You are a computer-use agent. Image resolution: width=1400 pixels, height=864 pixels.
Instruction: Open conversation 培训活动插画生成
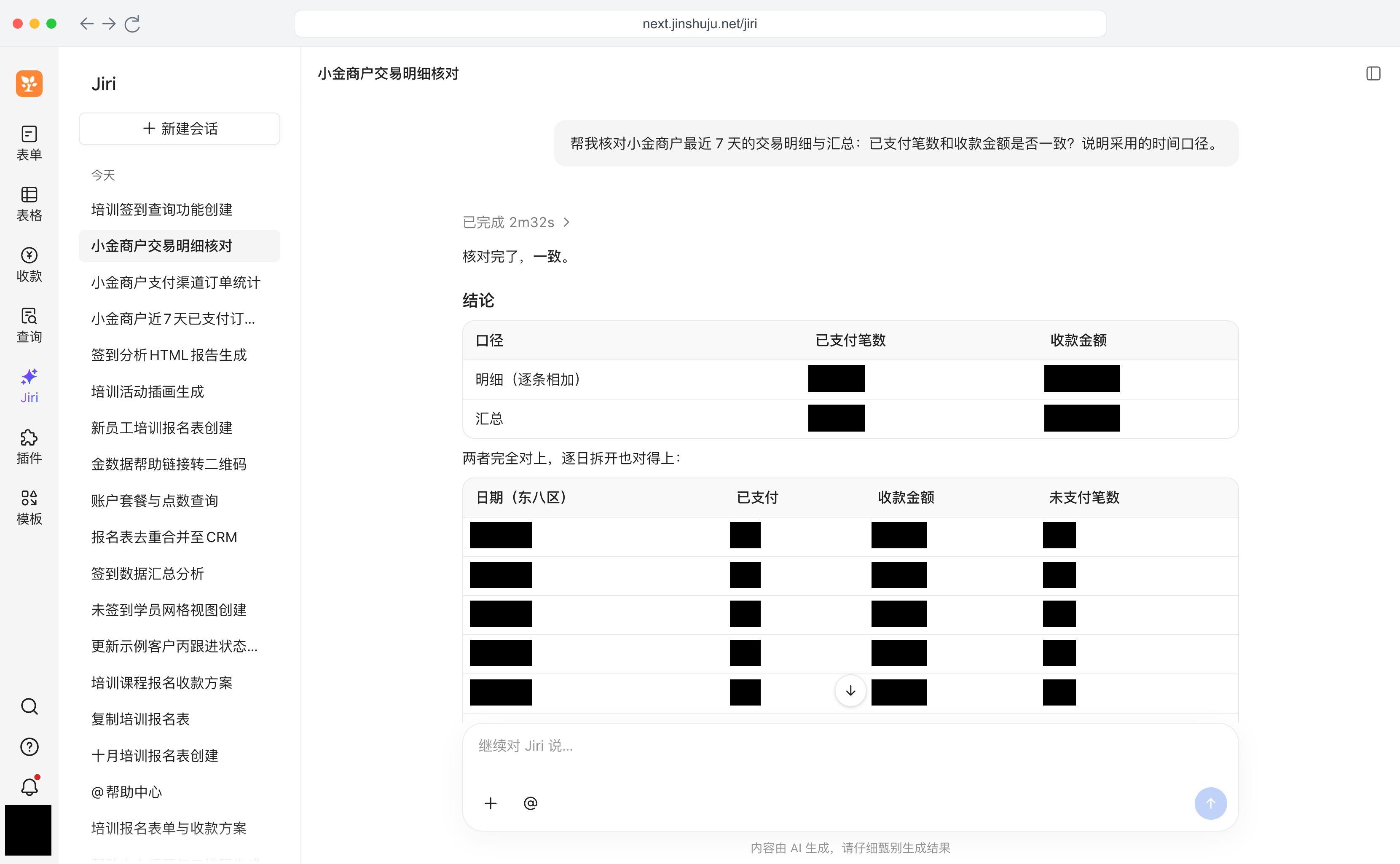coord(180,392)
